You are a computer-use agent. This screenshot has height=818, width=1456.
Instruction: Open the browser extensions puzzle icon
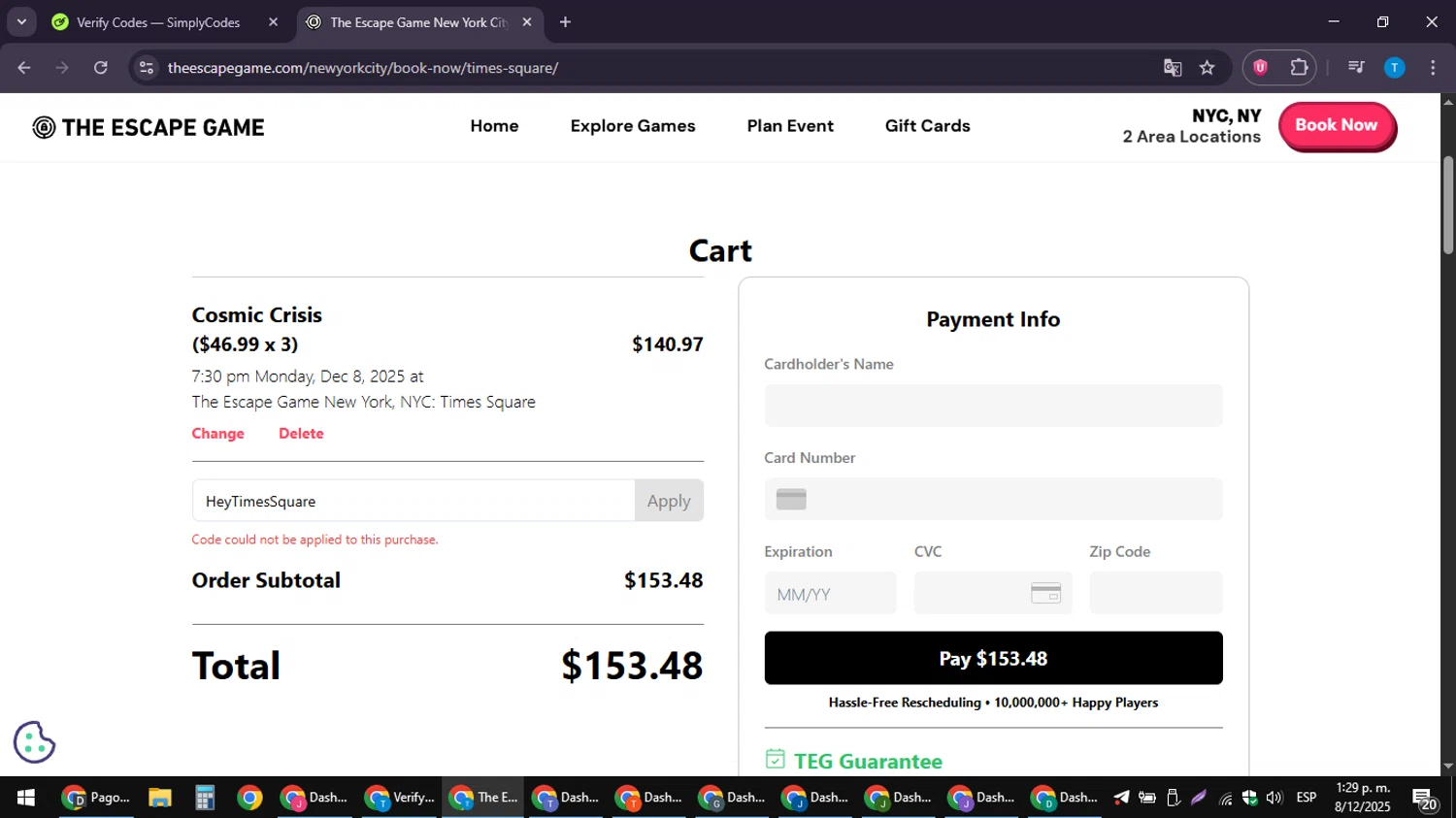point(1299,68)
